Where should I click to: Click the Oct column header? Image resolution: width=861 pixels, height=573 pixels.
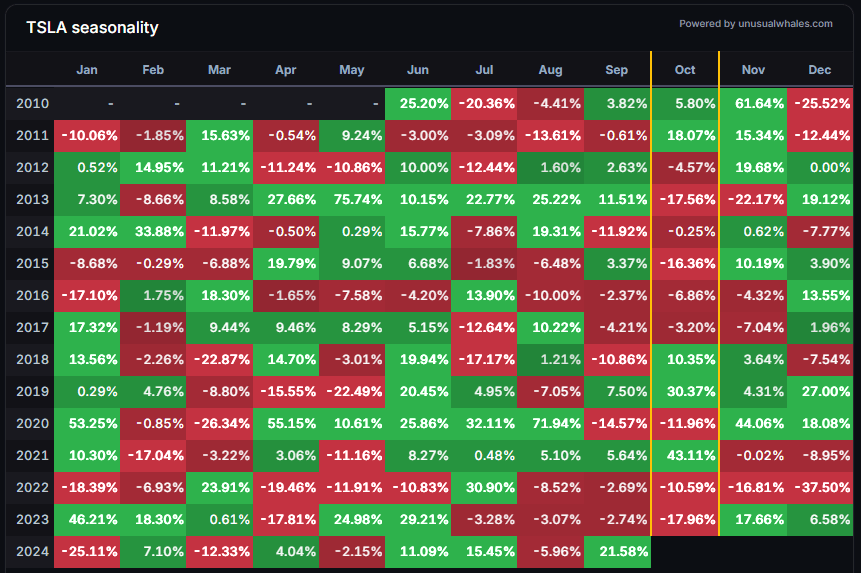coord(685,70)
